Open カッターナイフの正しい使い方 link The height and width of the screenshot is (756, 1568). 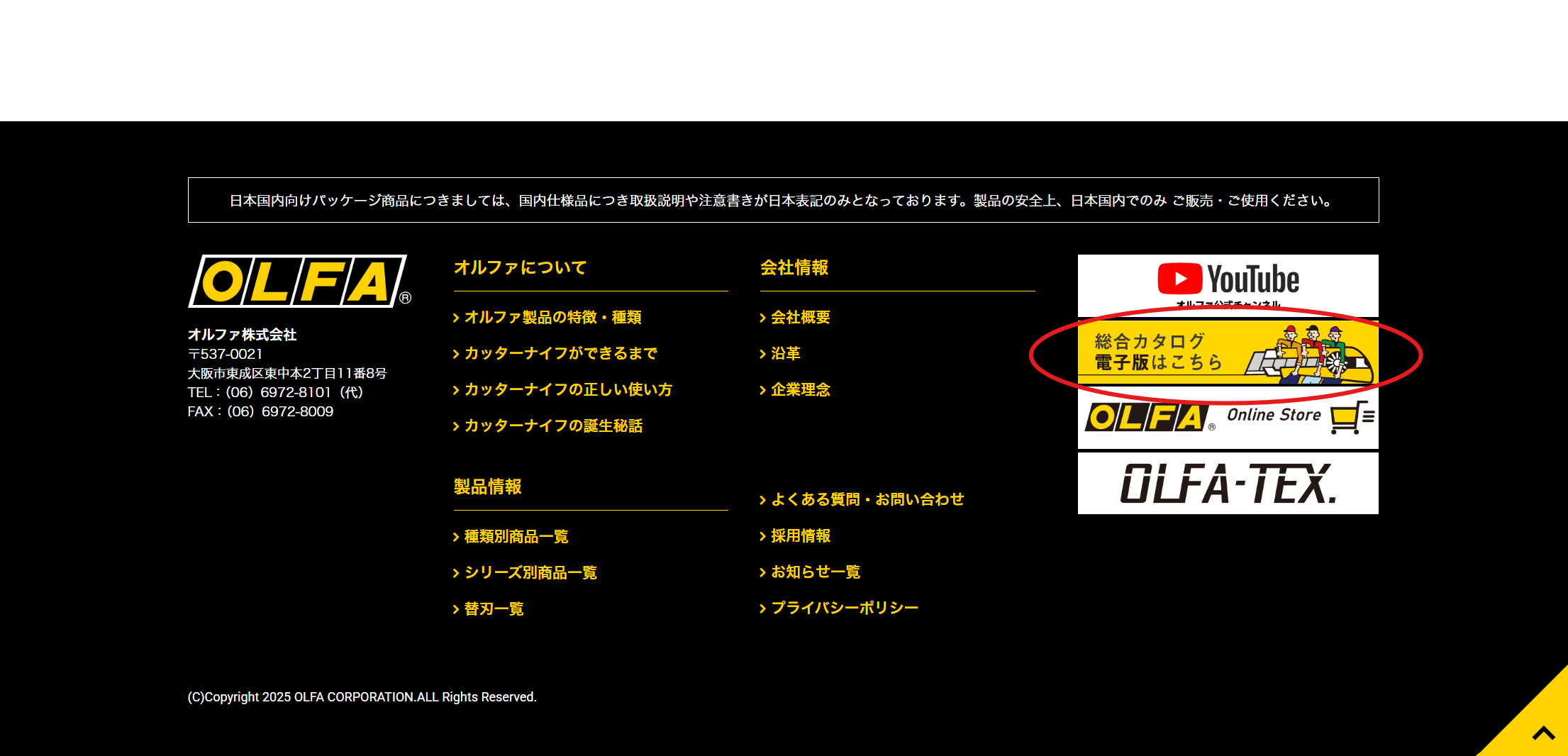[x=567, y=390]
